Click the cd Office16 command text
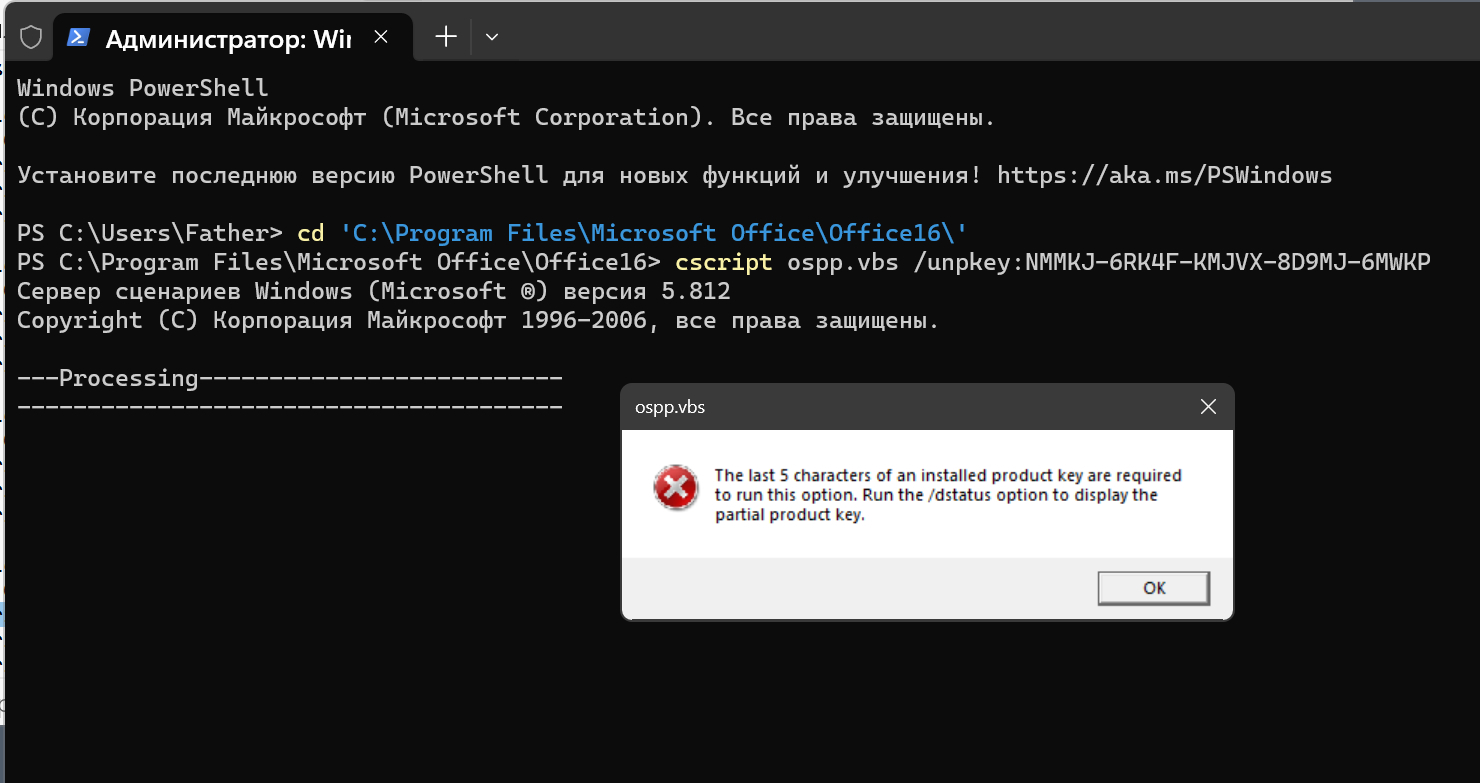1480x783 pixels. coord(632,233)
